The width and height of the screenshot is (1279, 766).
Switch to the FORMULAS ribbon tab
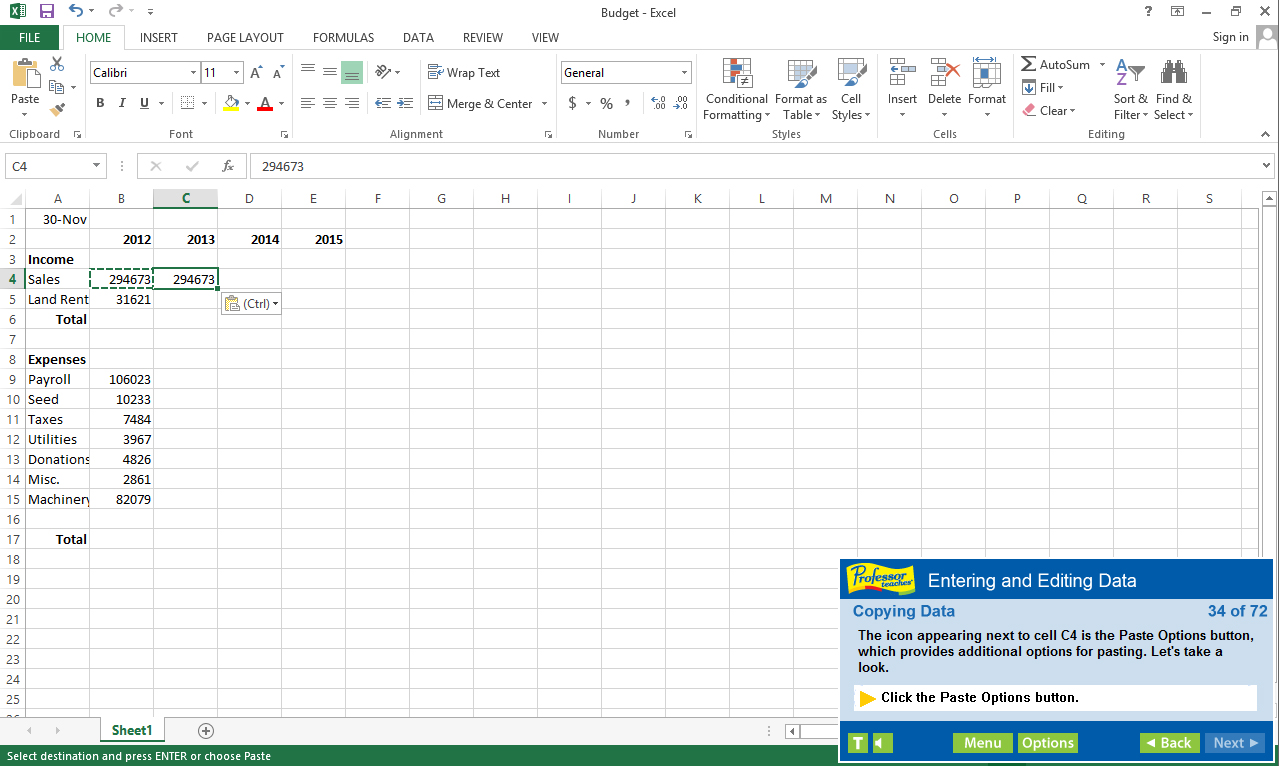coord(343,37)
